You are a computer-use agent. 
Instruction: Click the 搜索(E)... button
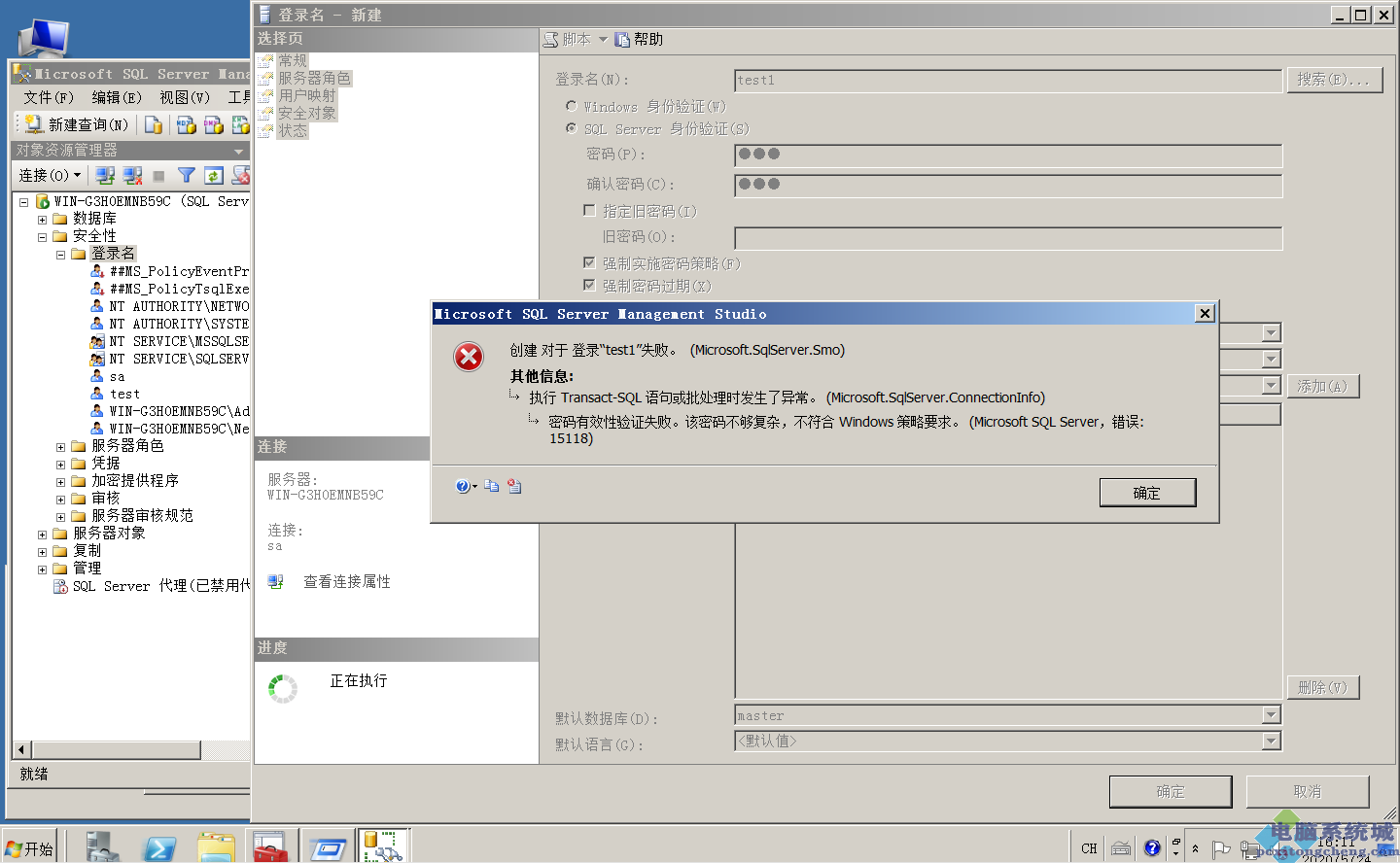point(1334,80)
